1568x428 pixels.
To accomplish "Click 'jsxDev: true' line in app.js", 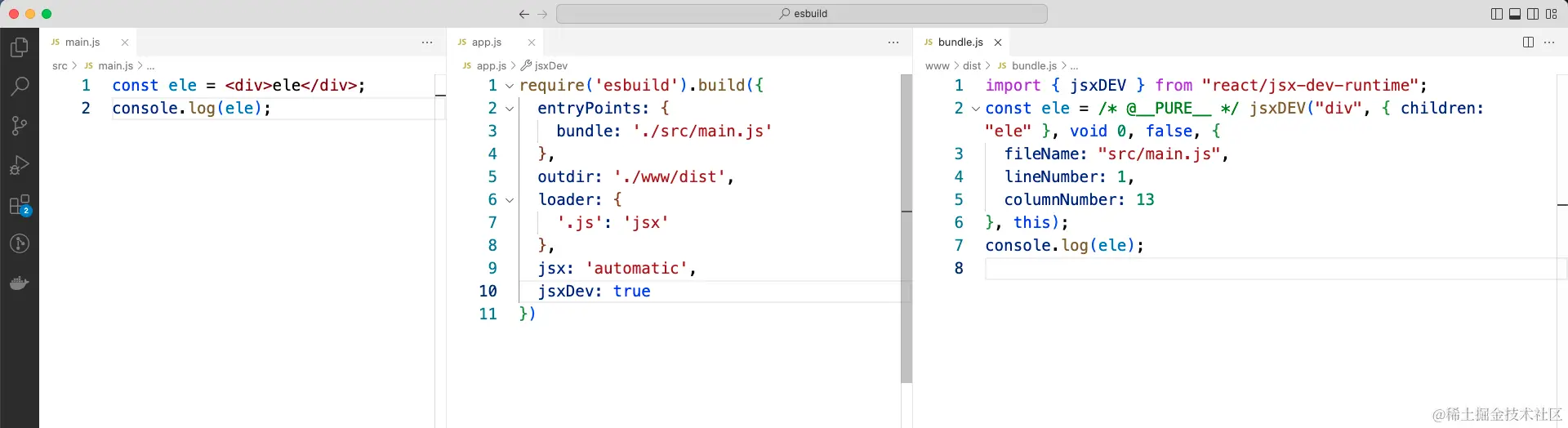I will click(594, 292).
